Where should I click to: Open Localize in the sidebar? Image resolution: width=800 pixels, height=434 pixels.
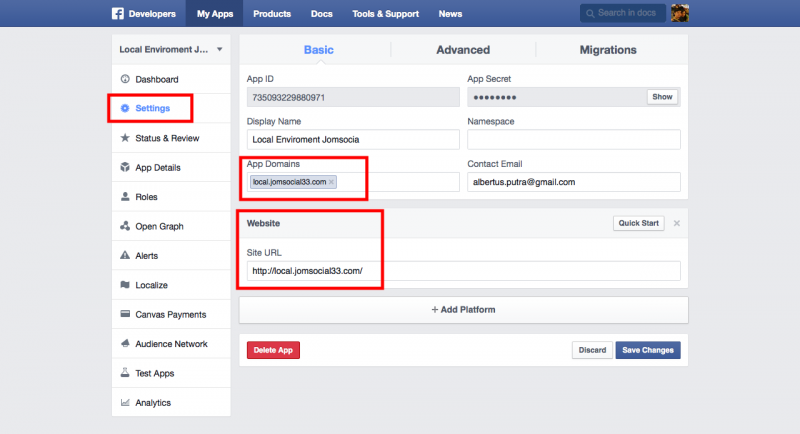(171, 285)
